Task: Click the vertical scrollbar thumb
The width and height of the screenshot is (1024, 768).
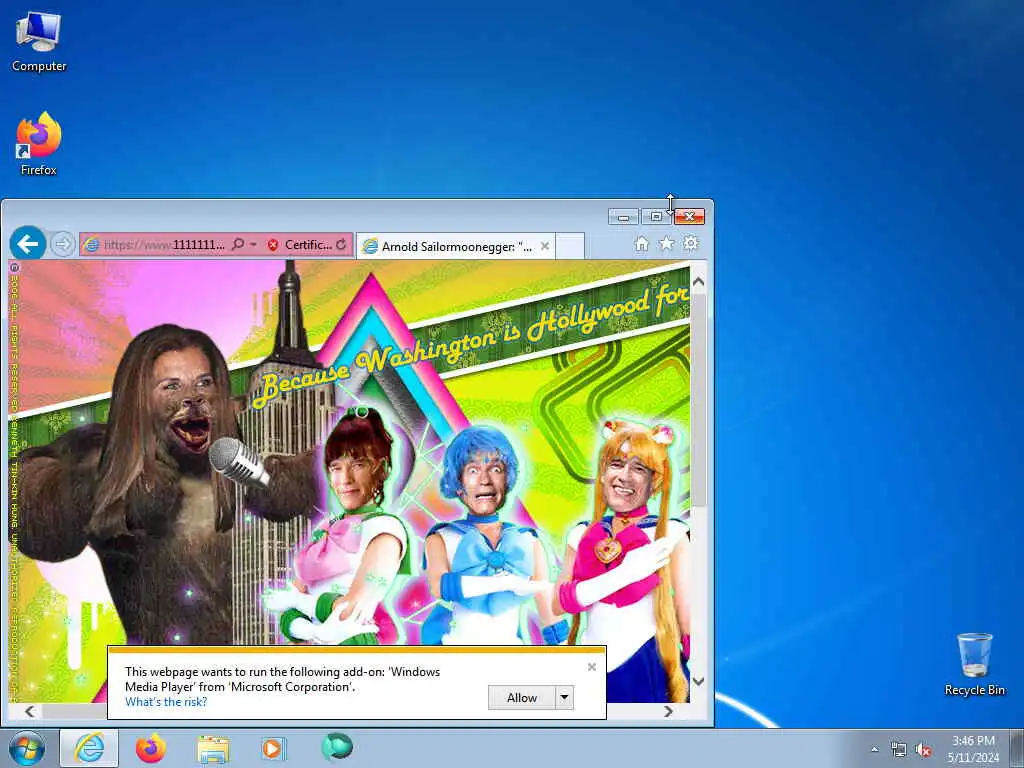Action: point(698,399)
